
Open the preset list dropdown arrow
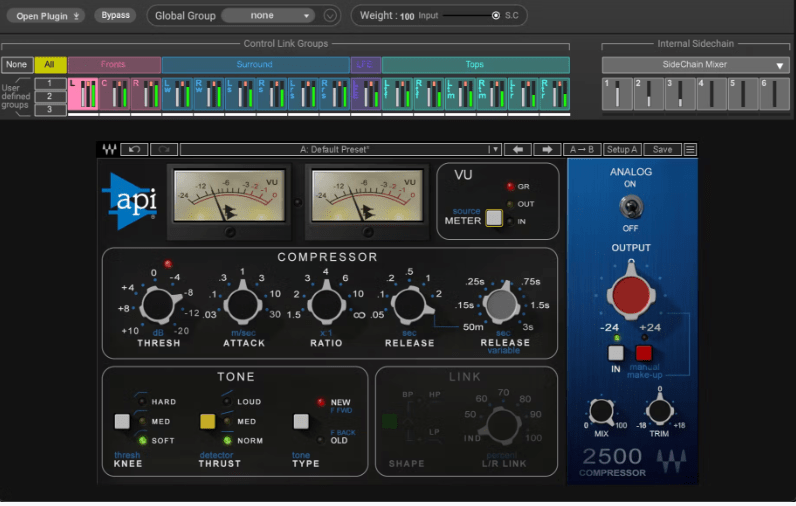[x=494, y=149]
